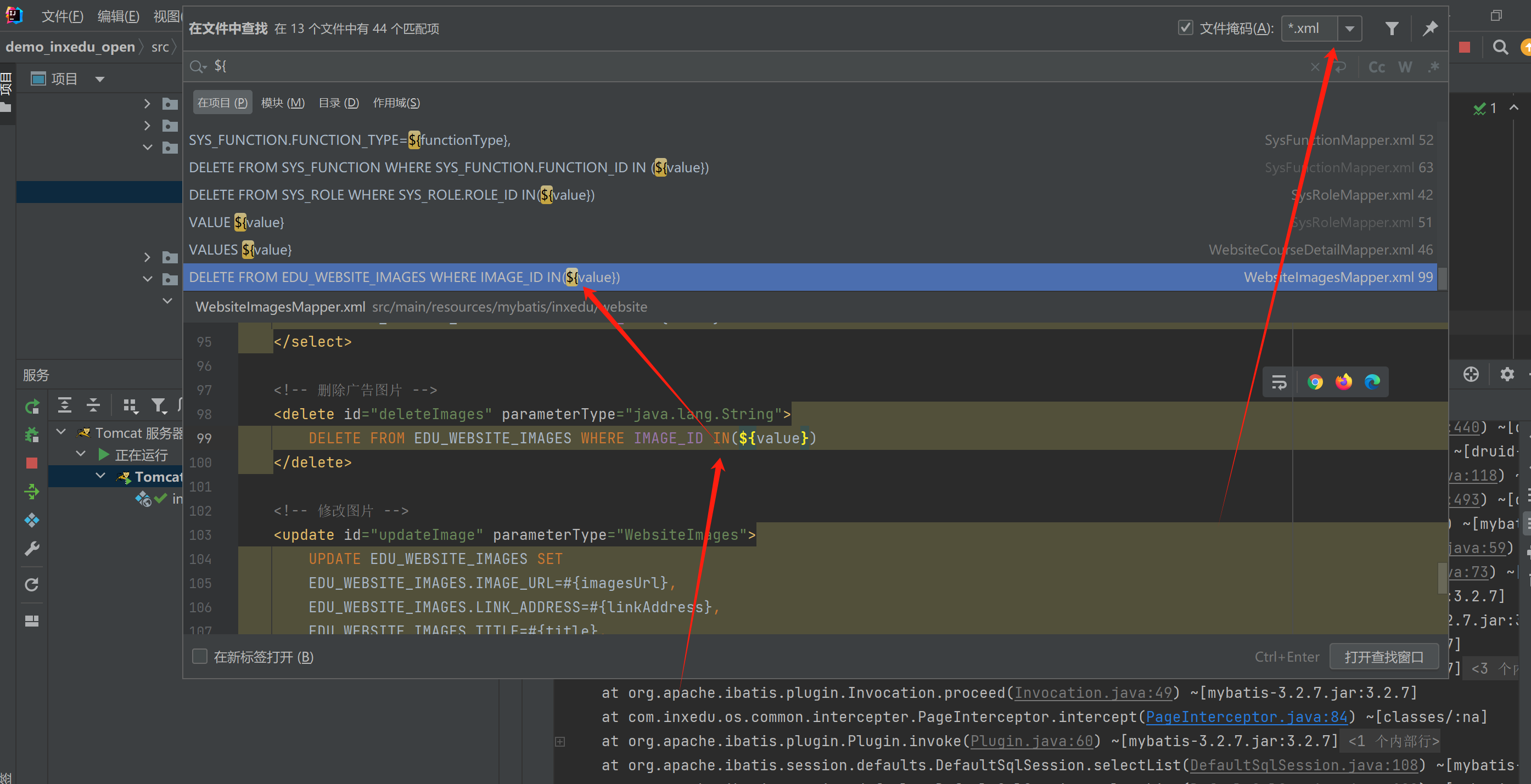The width and height of the screenshot is (1531, 784).
Task: Open Search Everywhere magnifier in main toolbar
Action: click(x=1500, y=47)
